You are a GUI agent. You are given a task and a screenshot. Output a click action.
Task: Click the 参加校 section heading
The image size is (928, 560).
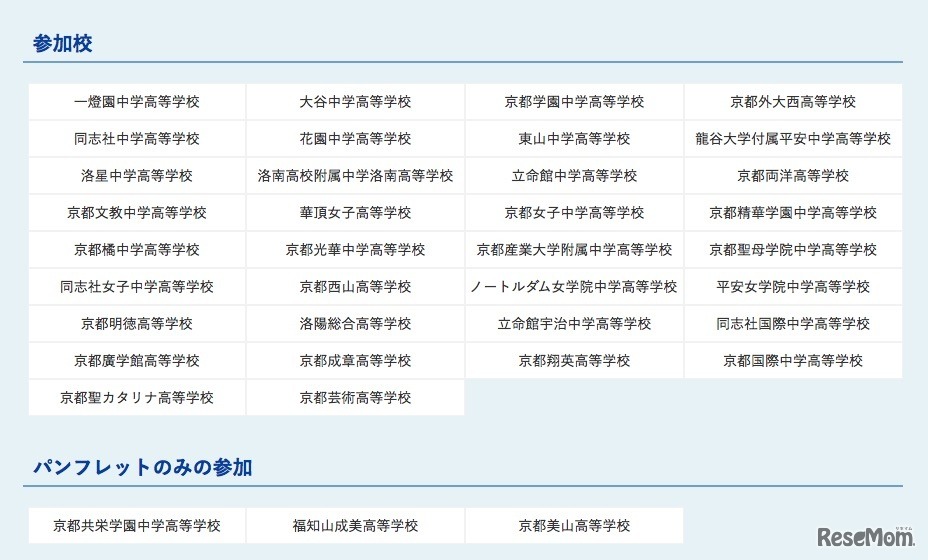pyautogui.click(x=63, y=43)
